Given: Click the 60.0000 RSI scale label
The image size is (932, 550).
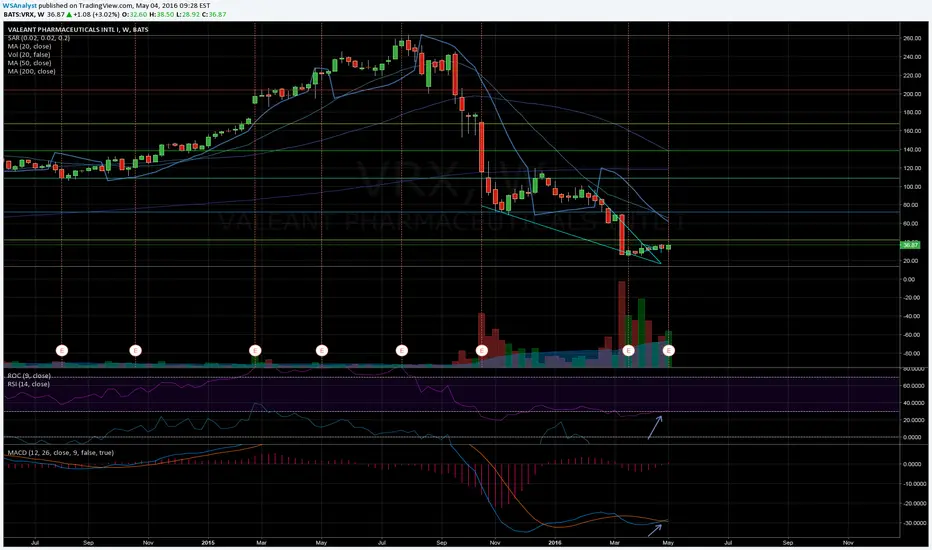Looking at the screenshot, I should click(912, 386).
